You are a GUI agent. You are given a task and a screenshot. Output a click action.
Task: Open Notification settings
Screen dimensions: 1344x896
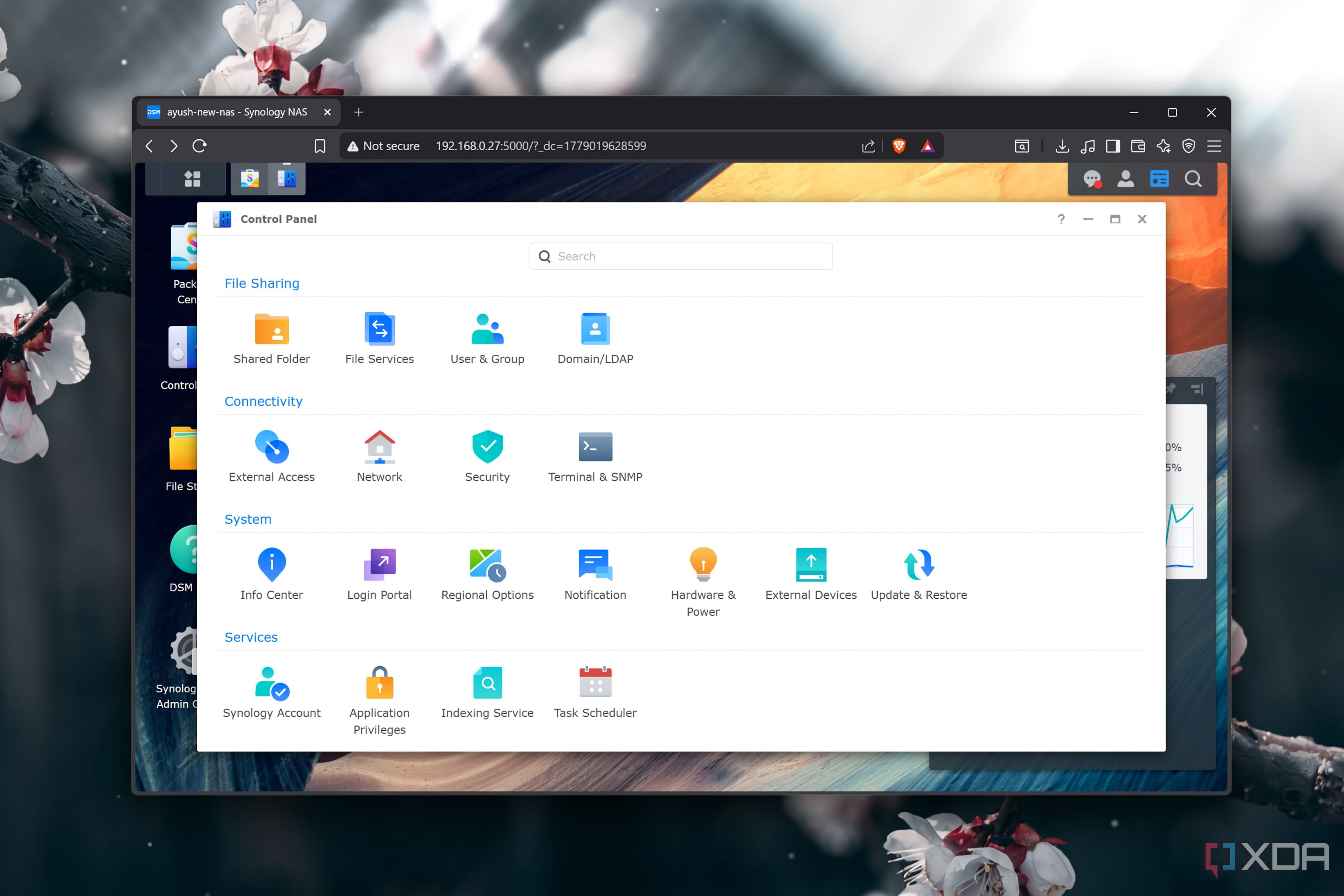coord(595,574)
